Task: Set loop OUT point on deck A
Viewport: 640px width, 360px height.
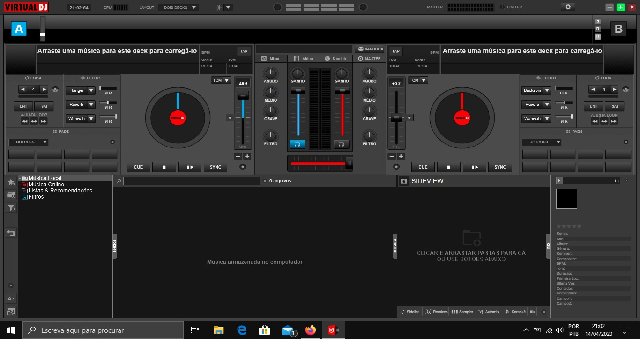Action: tap(43, 106)
